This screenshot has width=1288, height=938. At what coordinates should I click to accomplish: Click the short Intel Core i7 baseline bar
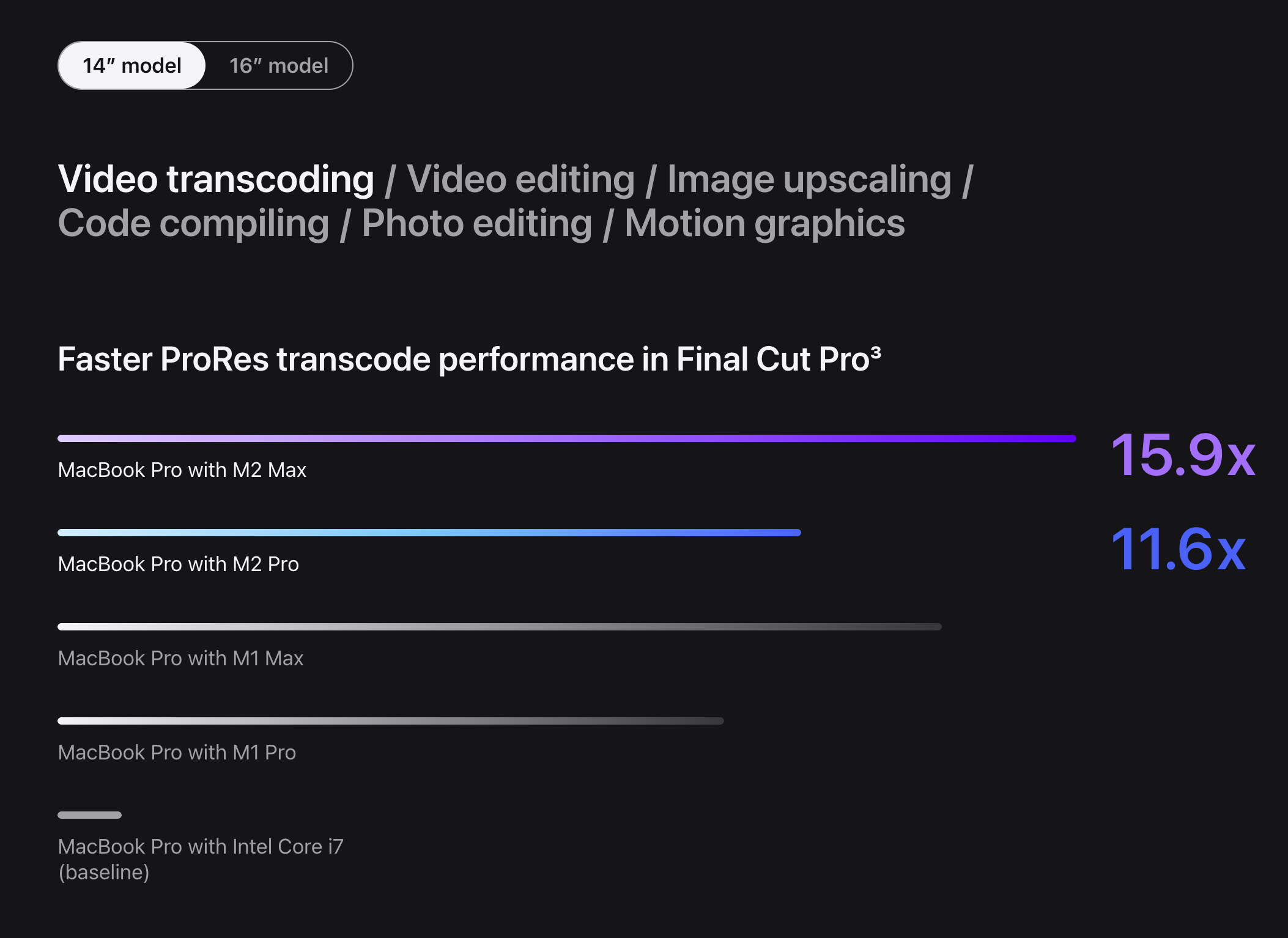[89, 815]
